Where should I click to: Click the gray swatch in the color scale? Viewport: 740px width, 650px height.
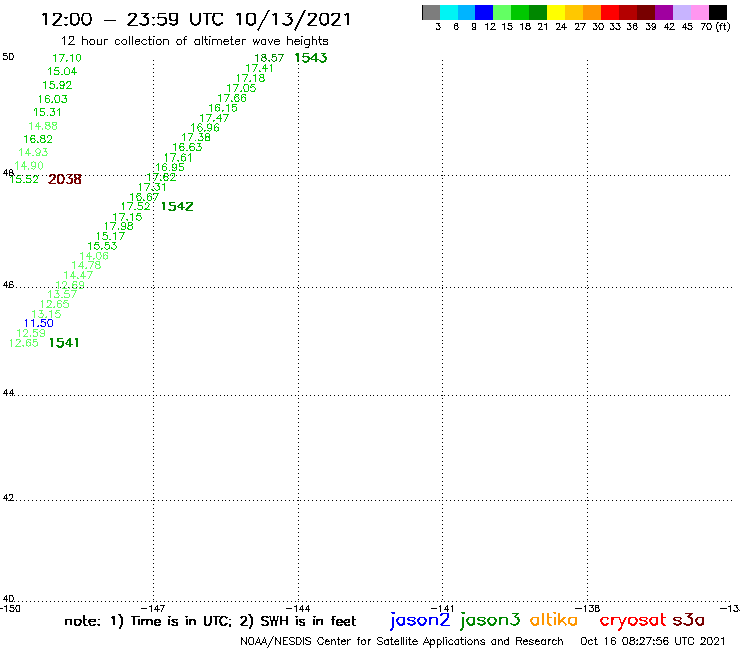tap(431, 12)
